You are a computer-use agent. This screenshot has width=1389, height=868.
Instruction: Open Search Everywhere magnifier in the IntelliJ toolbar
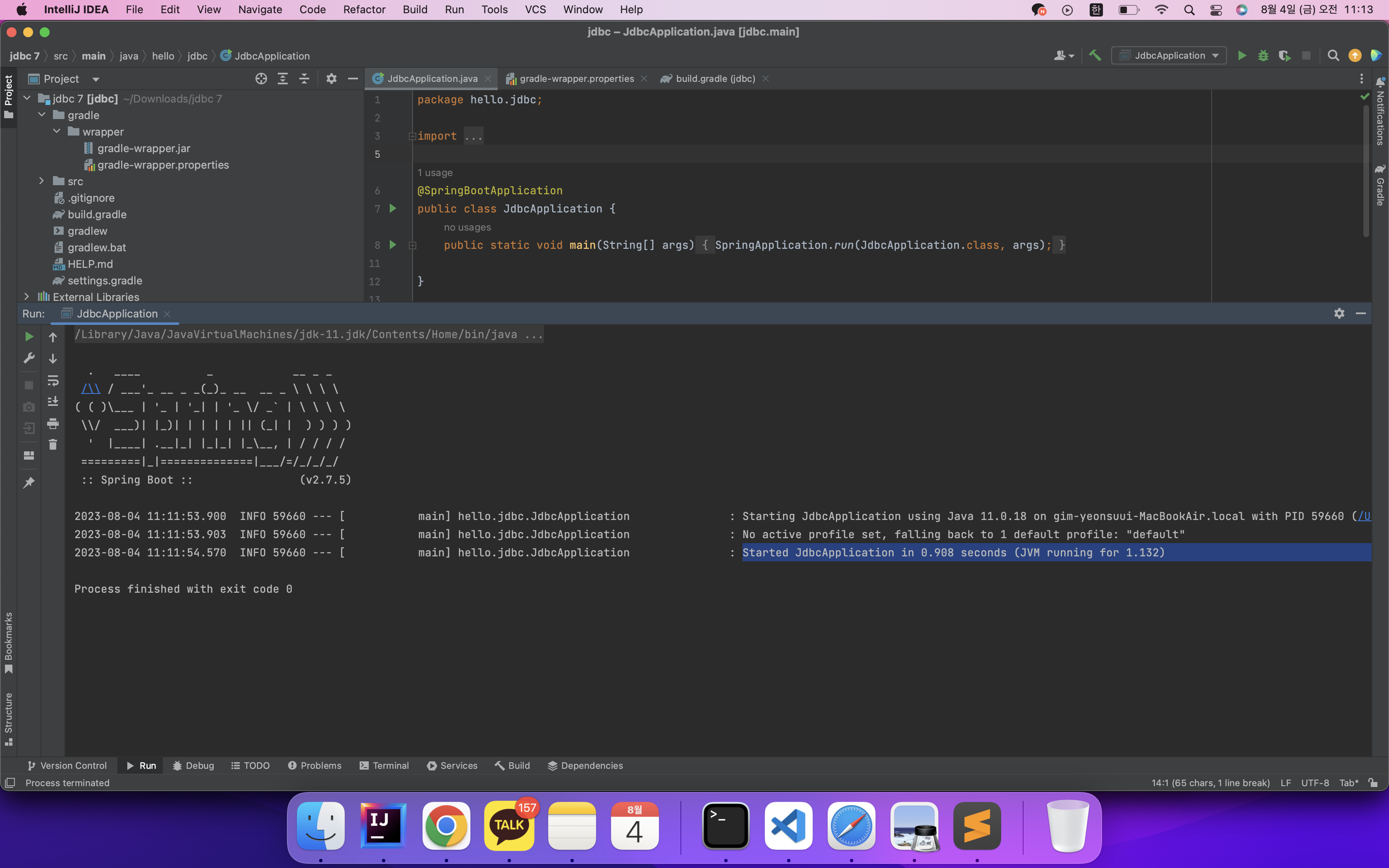[x=1333, y=56]
